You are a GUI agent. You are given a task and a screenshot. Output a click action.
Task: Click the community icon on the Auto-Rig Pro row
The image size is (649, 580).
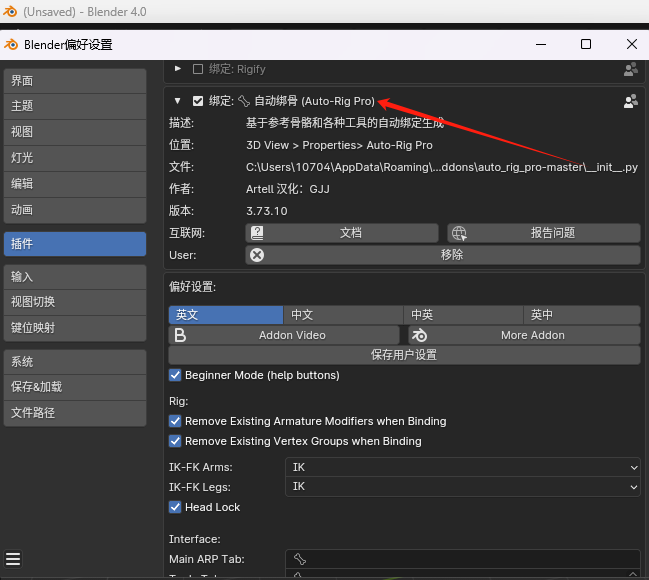pyautogui.click(x=631, y=101)
